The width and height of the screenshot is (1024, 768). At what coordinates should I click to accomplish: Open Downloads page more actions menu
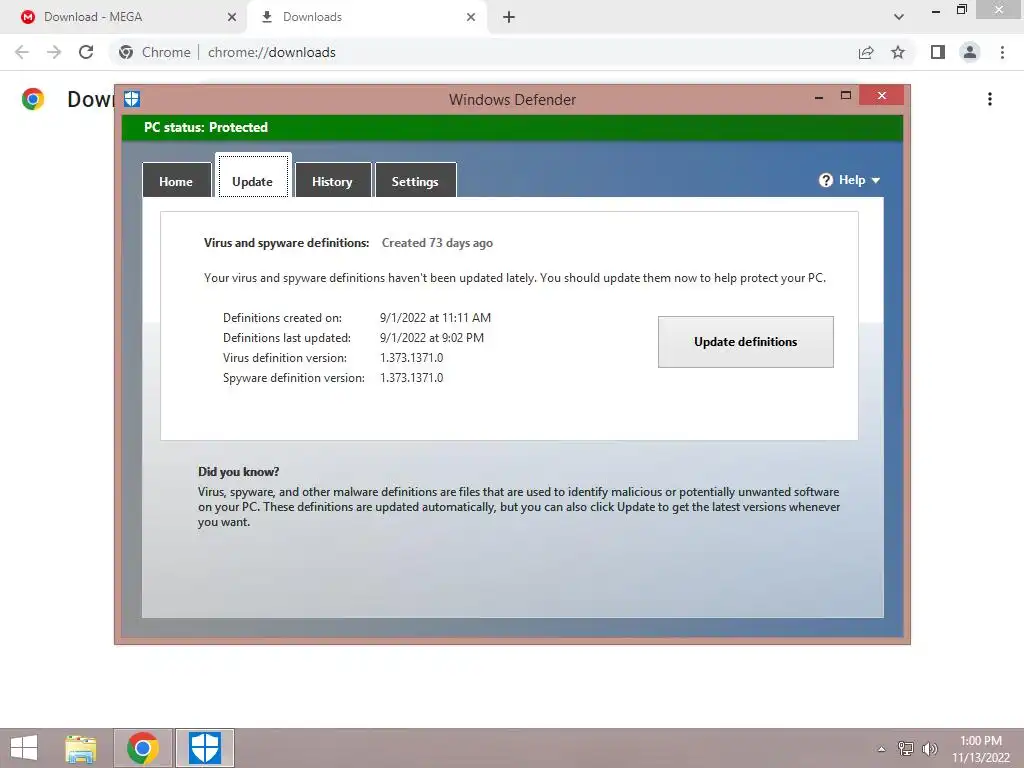990,99
